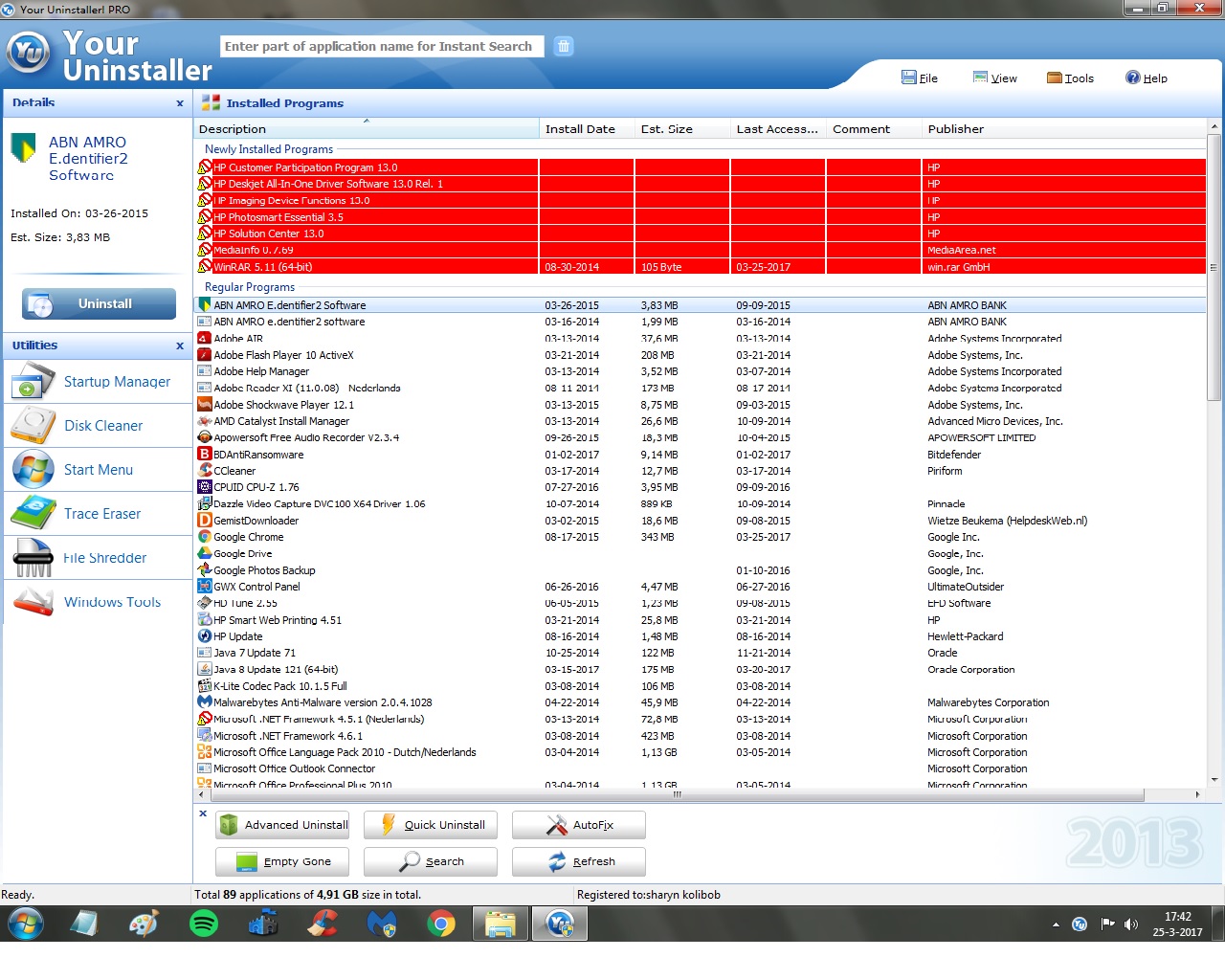Close the bottom button panel
The image size is (1225, 980).
203,813
